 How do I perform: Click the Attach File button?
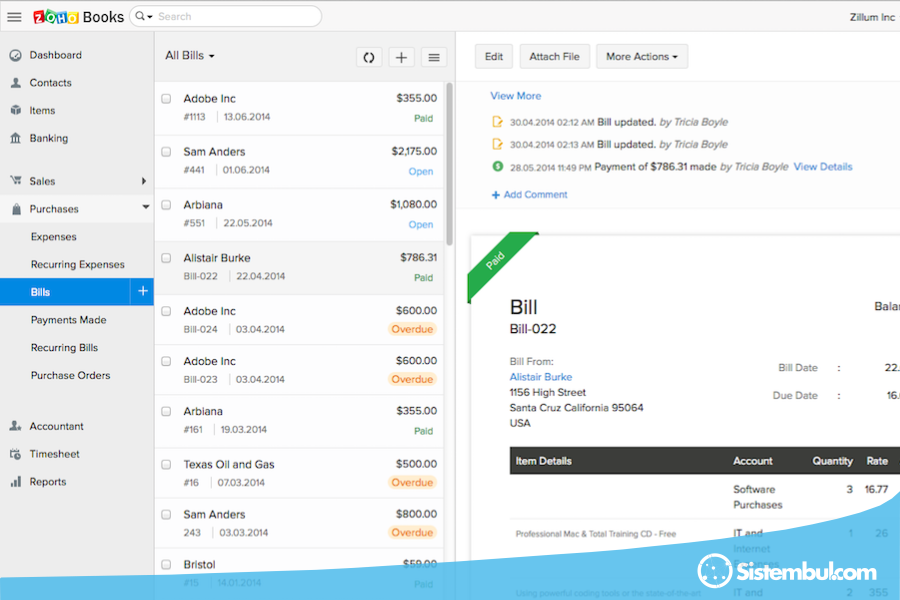tap(554, 57)
